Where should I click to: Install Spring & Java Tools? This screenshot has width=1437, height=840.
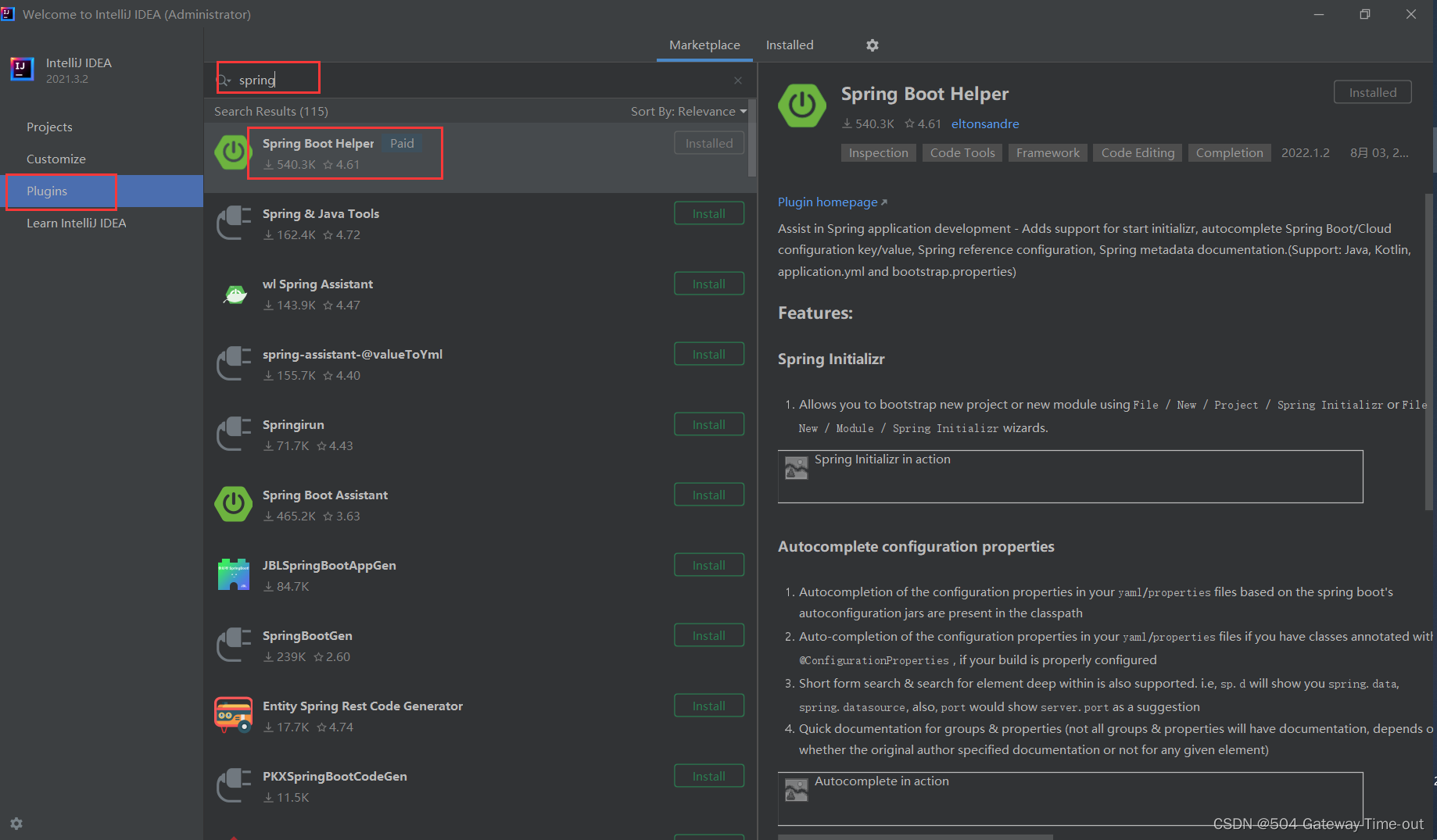pyautogui.click(x=709, y=214)
